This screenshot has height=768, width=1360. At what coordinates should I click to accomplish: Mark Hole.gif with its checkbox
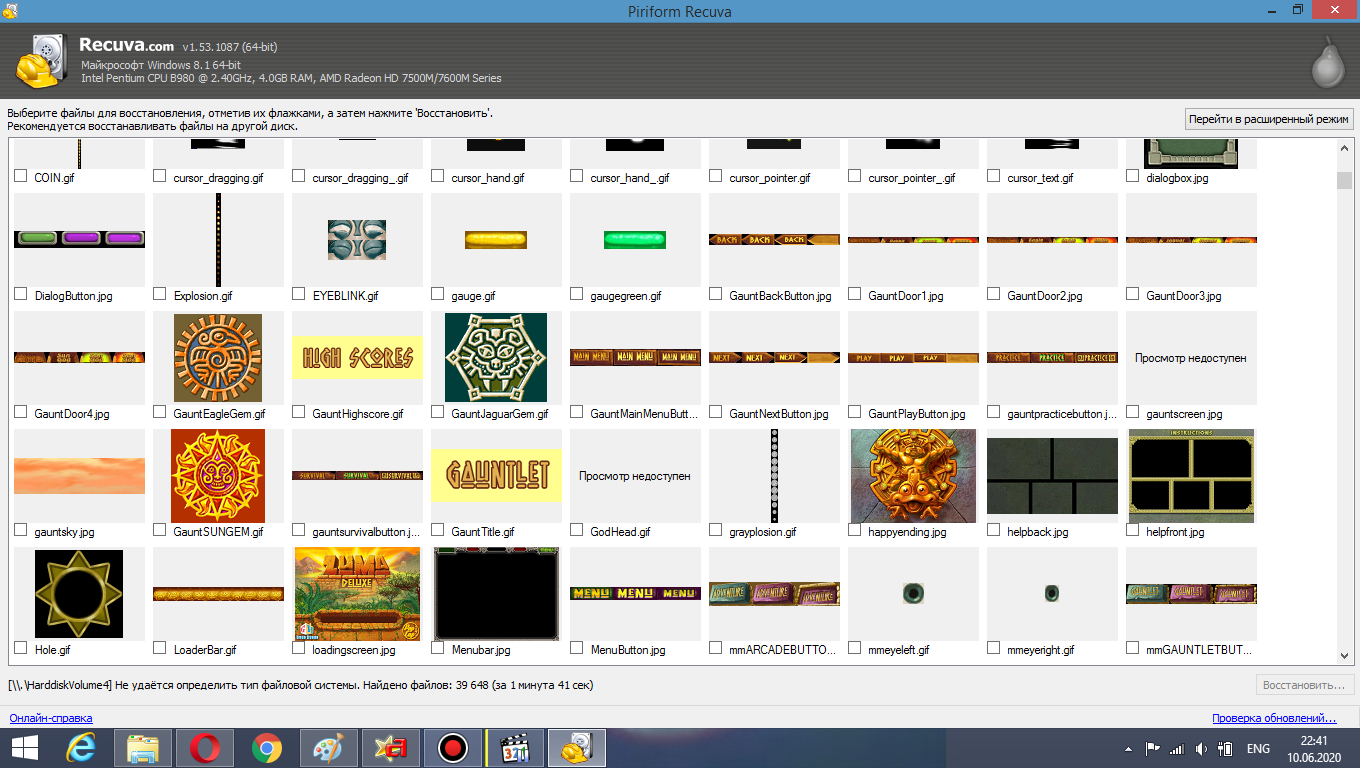21,648
